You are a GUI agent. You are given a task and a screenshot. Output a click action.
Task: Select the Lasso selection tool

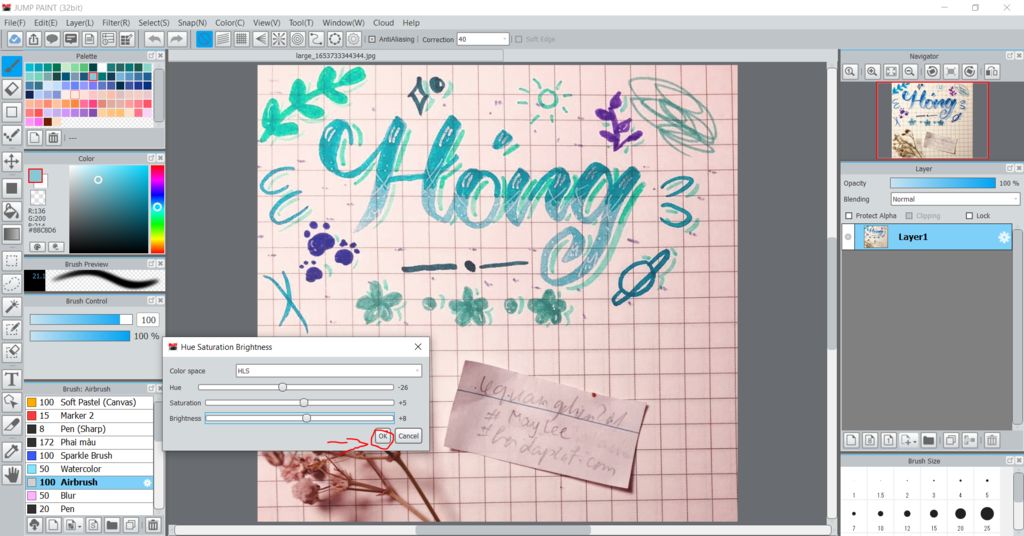click(x=12, y=283)
